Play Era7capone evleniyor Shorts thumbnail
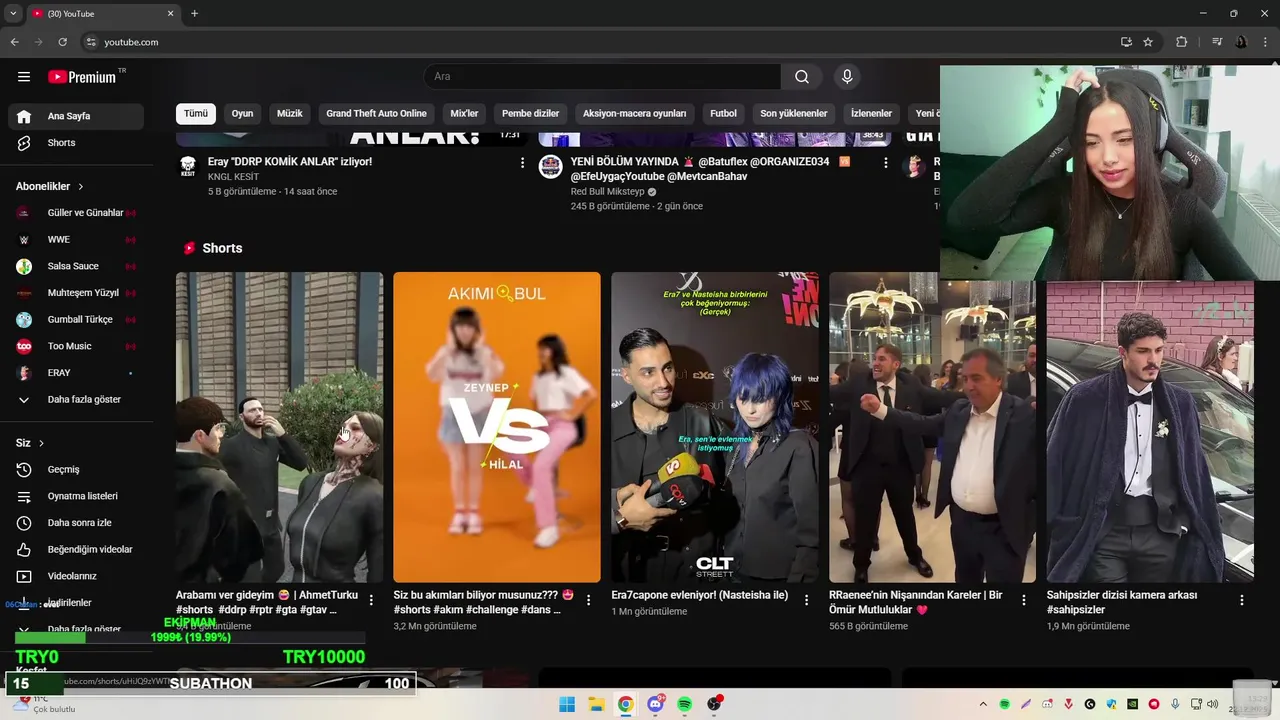 click(715, 427)
